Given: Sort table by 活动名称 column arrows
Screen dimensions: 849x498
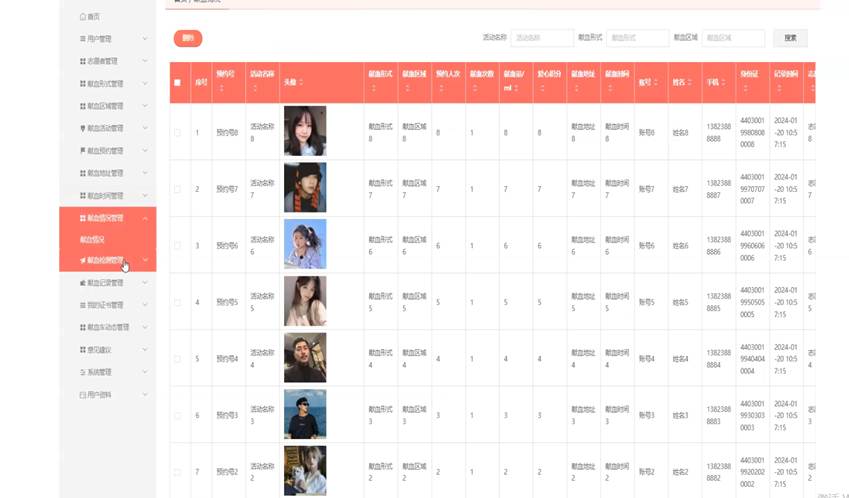Looking at the screenshot, I should 254,88.
